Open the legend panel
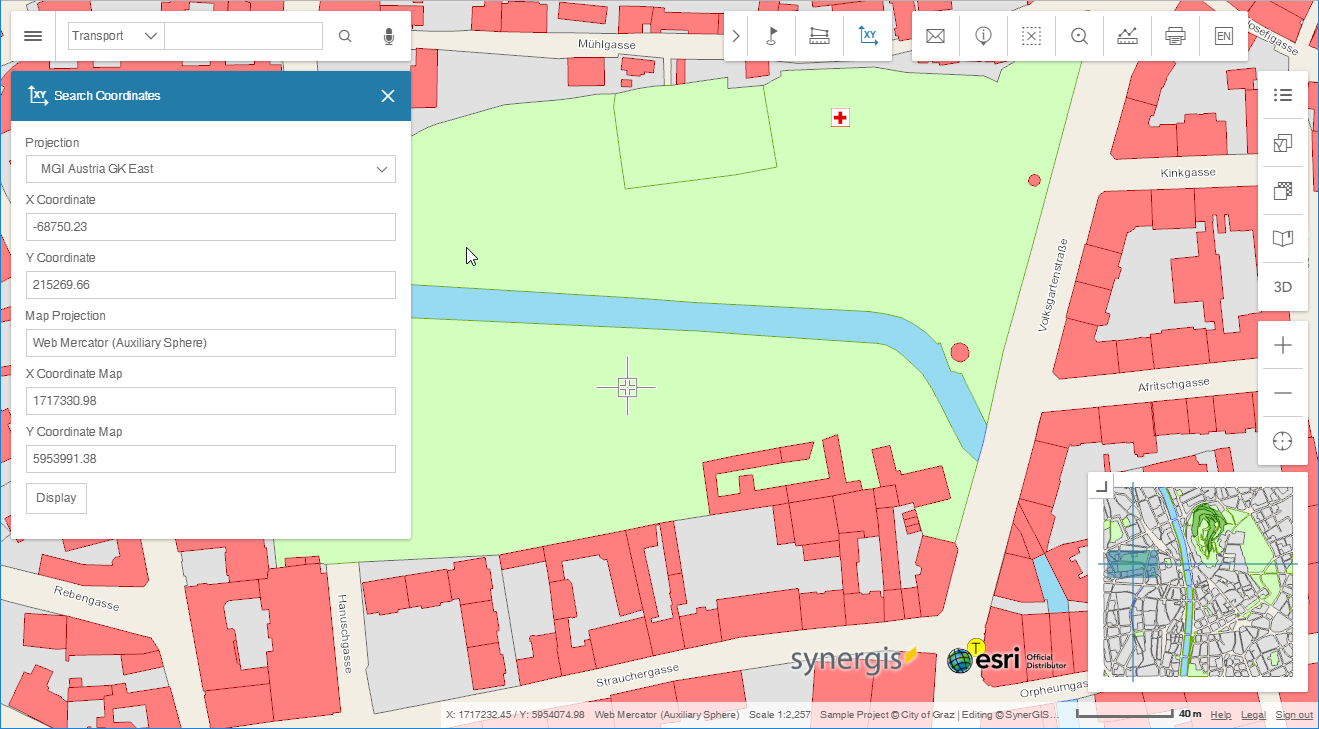1319x729 pixels. pyautogui.click(x=1282, y=95)
